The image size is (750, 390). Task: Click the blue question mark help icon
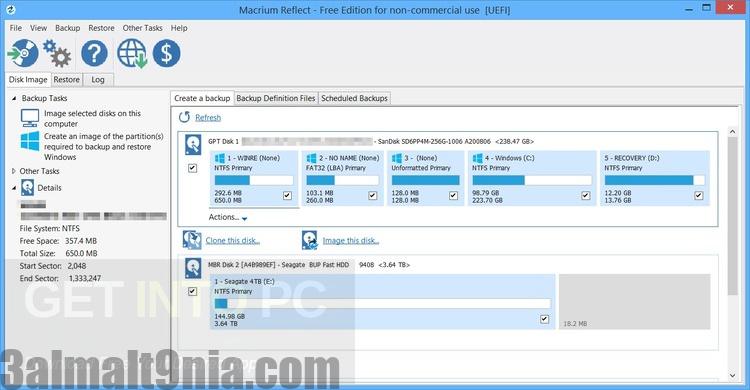point(94,53)
